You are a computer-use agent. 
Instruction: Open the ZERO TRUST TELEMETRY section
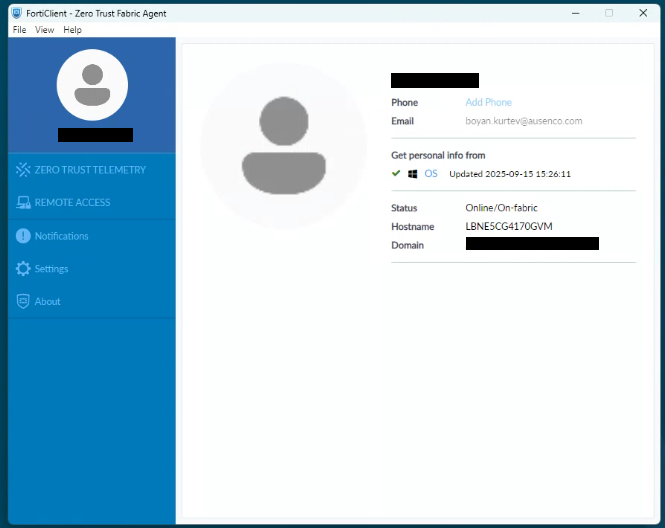pyautogui.click(x=92, y=170)
